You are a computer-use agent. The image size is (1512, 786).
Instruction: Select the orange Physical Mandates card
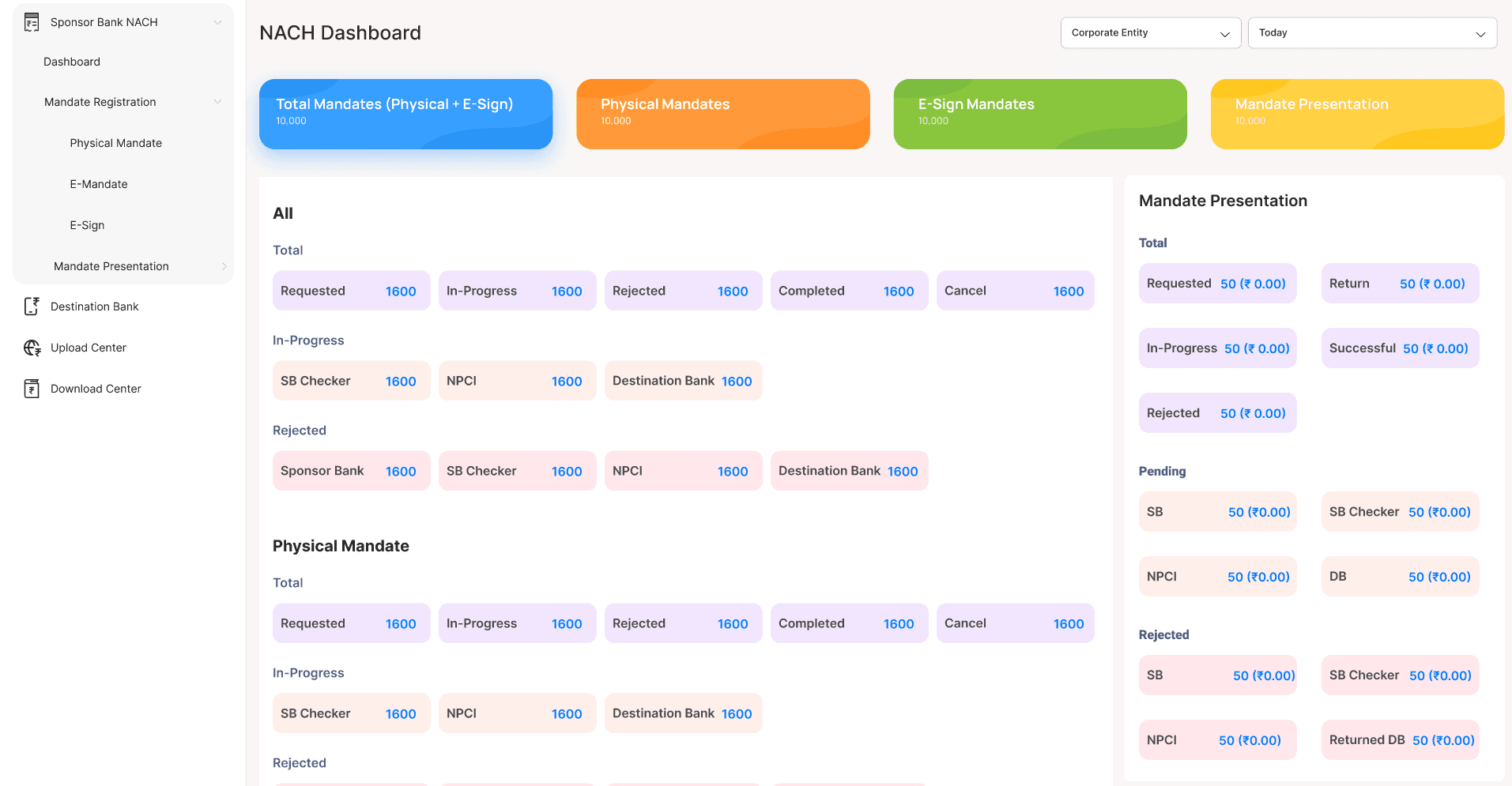[x=722, y=114]
